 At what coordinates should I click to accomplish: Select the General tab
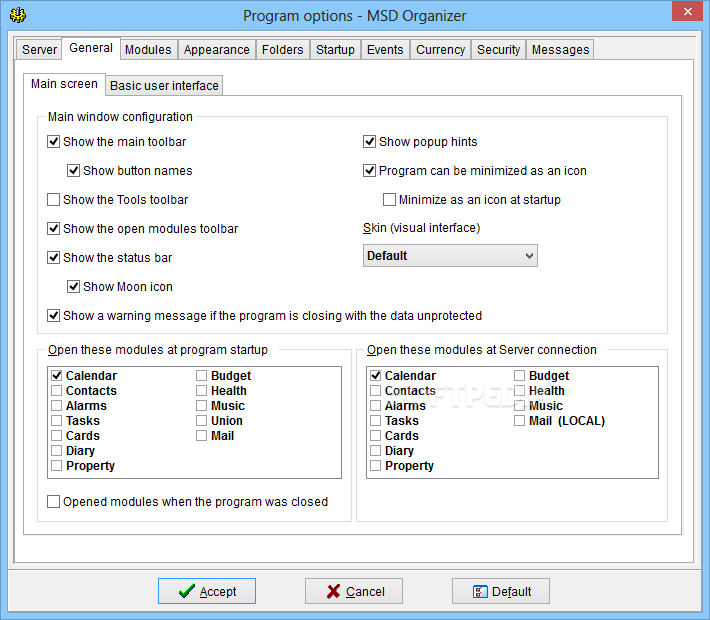point(91,48)
